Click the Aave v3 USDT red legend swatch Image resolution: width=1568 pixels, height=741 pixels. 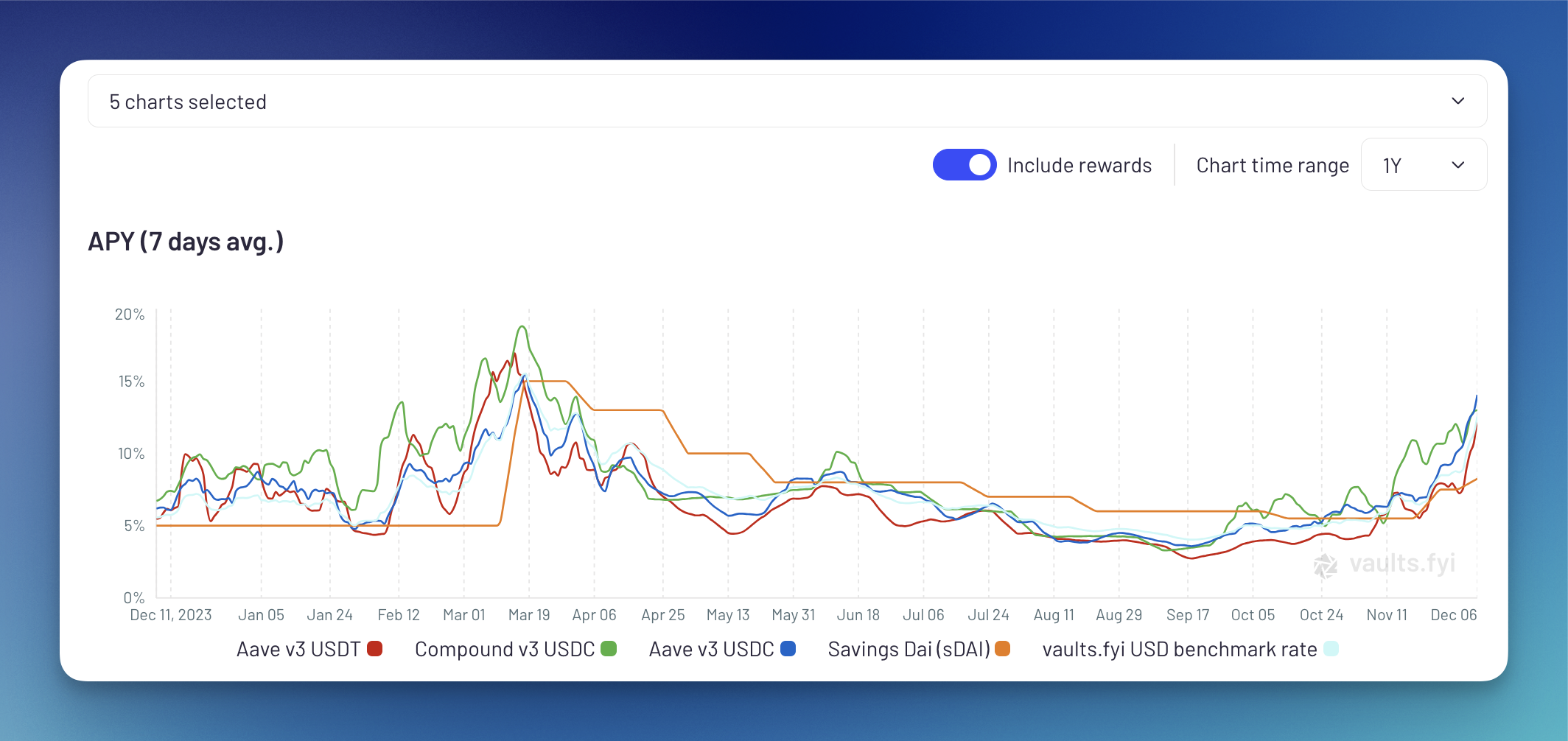tap(374, 649)
